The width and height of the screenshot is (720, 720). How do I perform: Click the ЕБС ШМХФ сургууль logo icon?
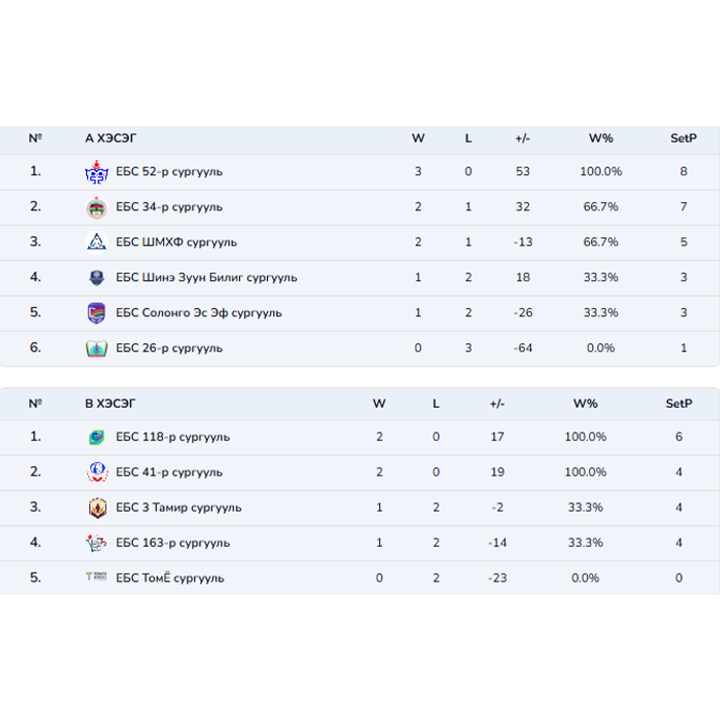pos(96,242)
